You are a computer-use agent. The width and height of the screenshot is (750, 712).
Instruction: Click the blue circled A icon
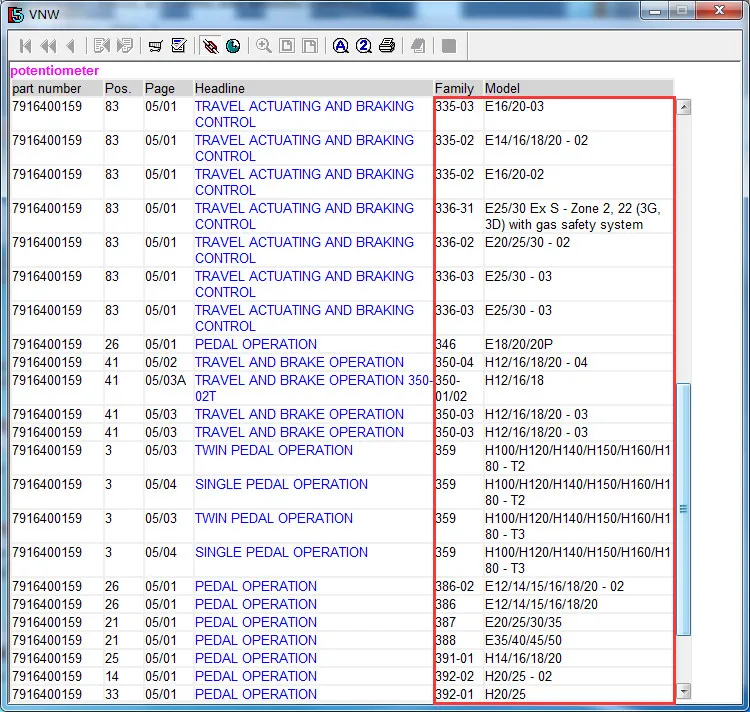[341, 46]
